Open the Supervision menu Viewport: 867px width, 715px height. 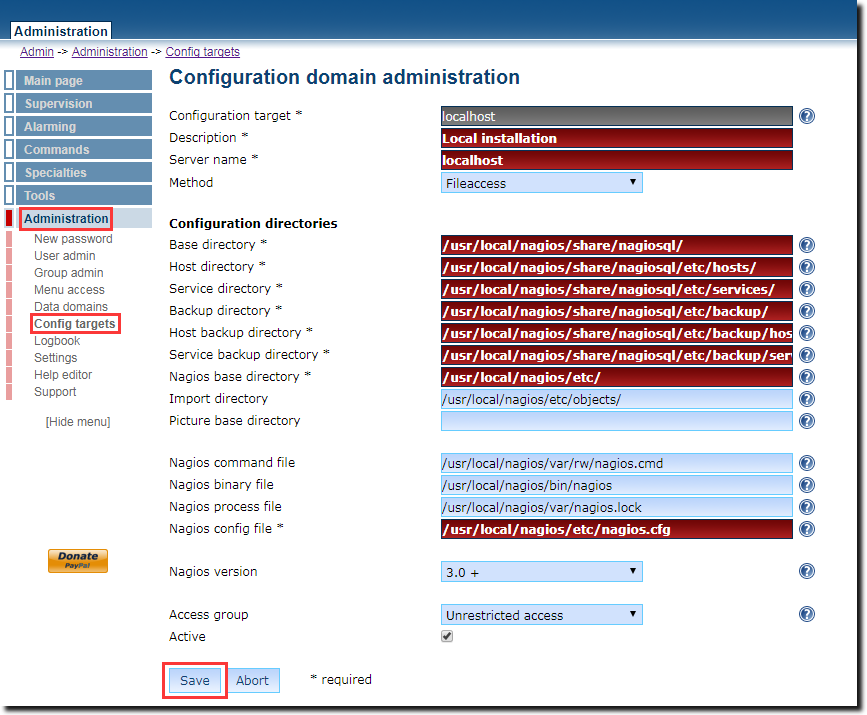pyautogui.click(x=84, y=103)
